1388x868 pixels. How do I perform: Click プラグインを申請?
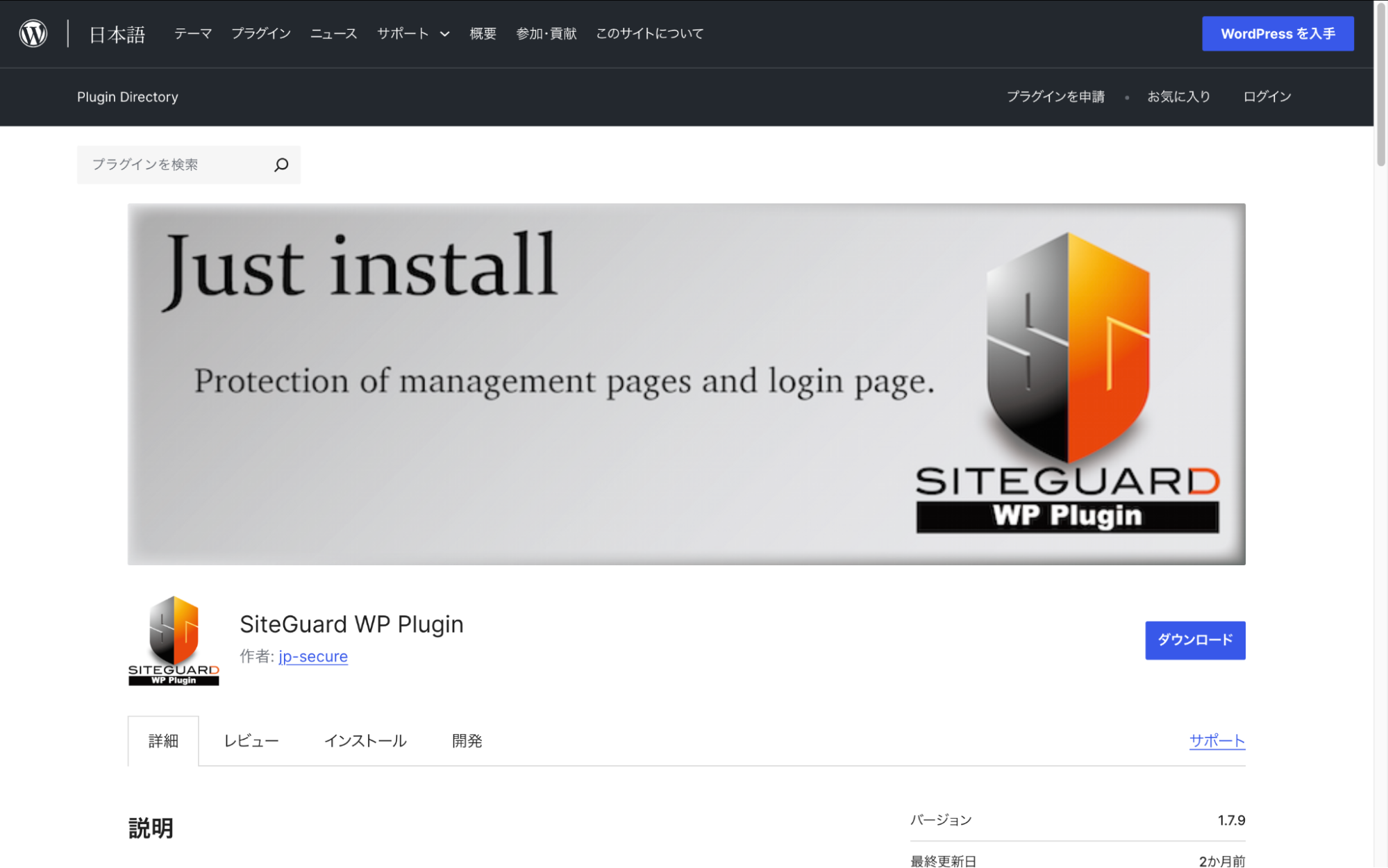[x=1056, y=97]
